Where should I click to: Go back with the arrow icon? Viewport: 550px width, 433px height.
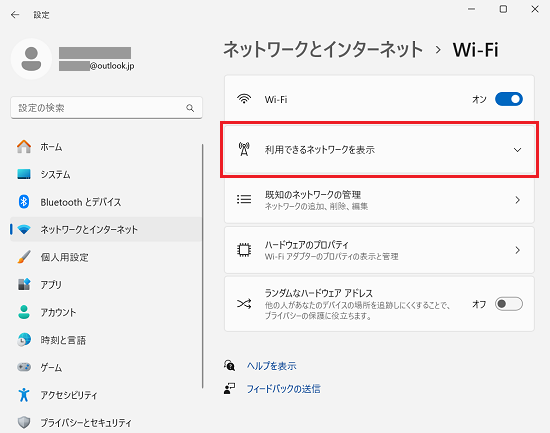[15, 15]
